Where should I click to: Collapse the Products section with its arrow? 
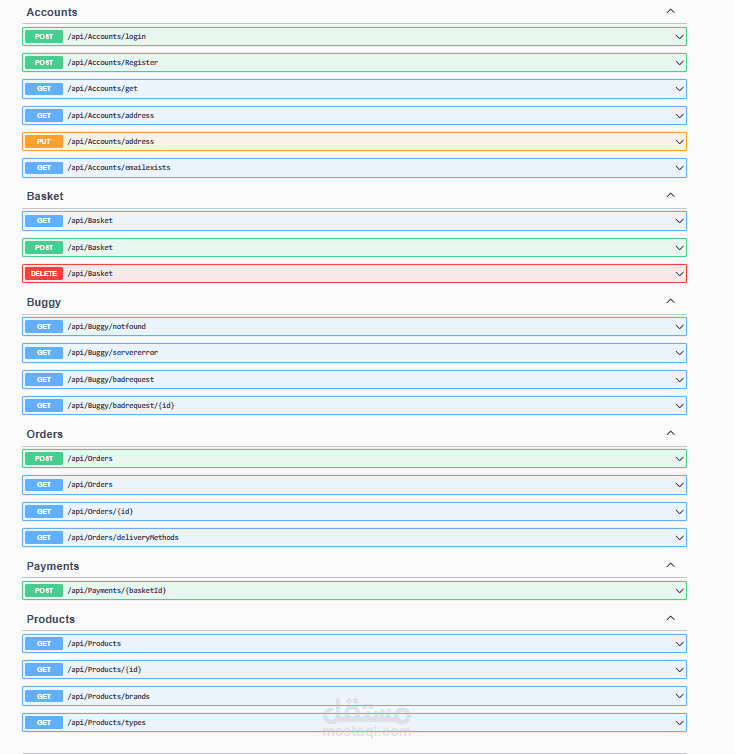pyautogui.click(x=671, y=618)
